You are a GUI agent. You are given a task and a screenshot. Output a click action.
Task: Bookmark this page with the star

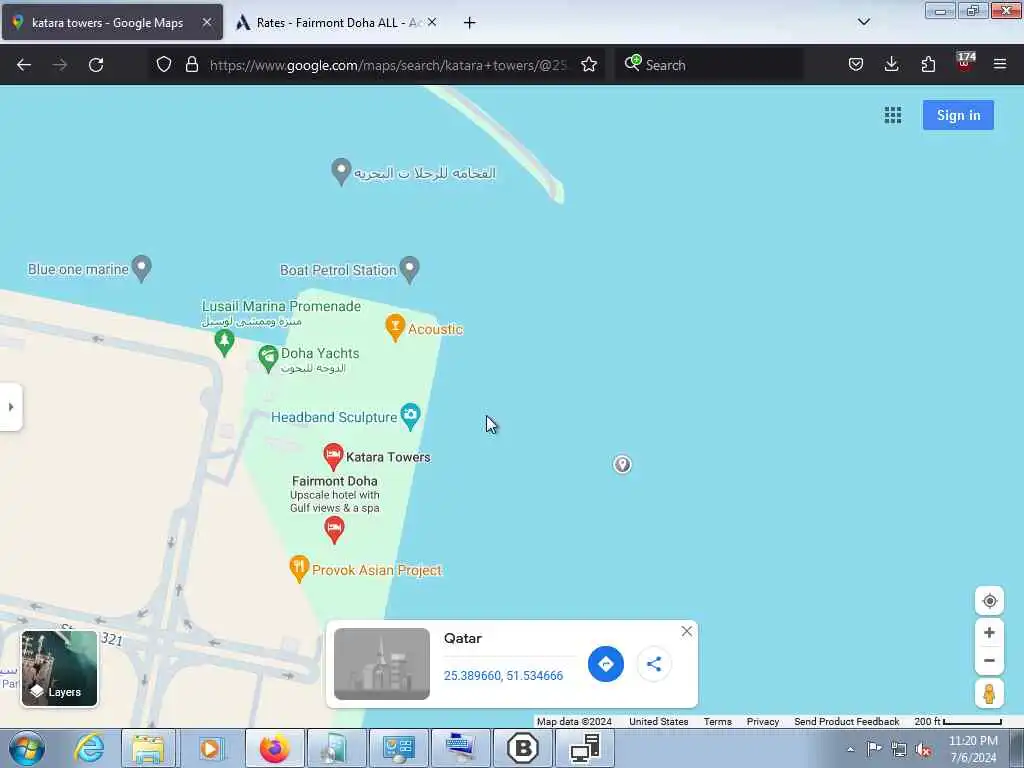(x=589, y=64)
